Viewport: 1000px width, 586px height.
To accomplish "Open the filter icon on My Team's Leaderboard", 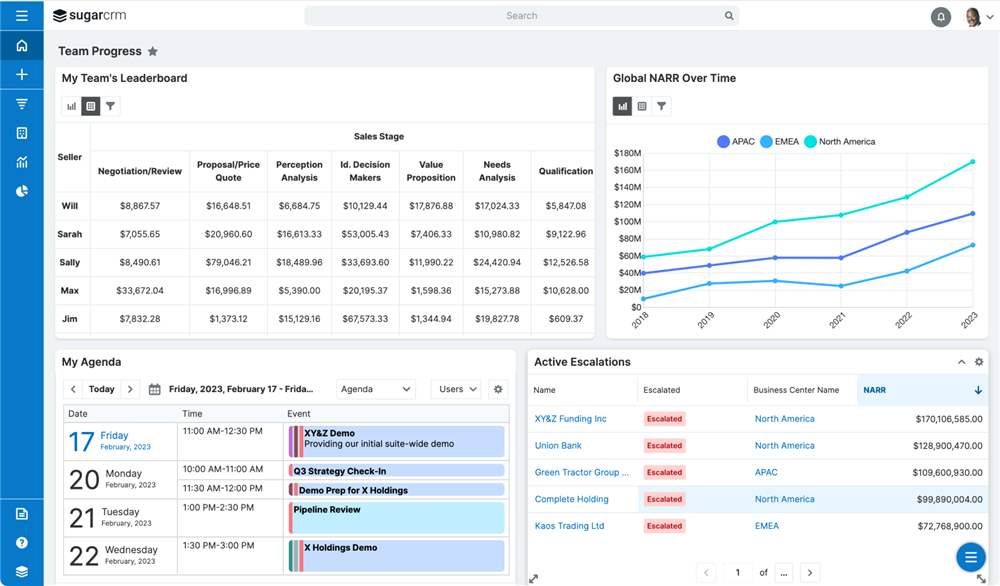I will [111, 106].
